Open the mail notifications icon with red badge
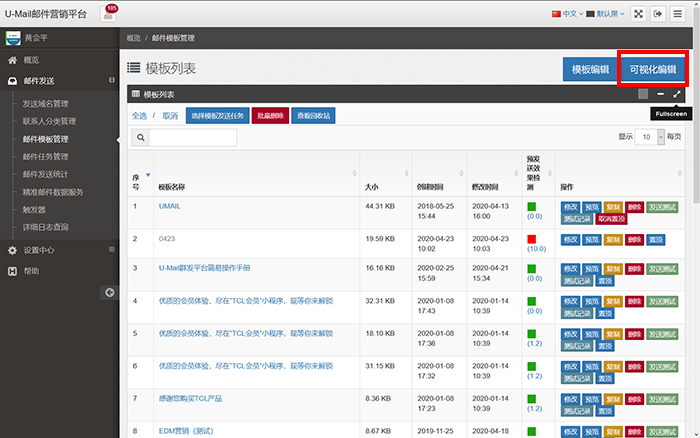Viewport: 700px width, 438px height. (108, 14)
